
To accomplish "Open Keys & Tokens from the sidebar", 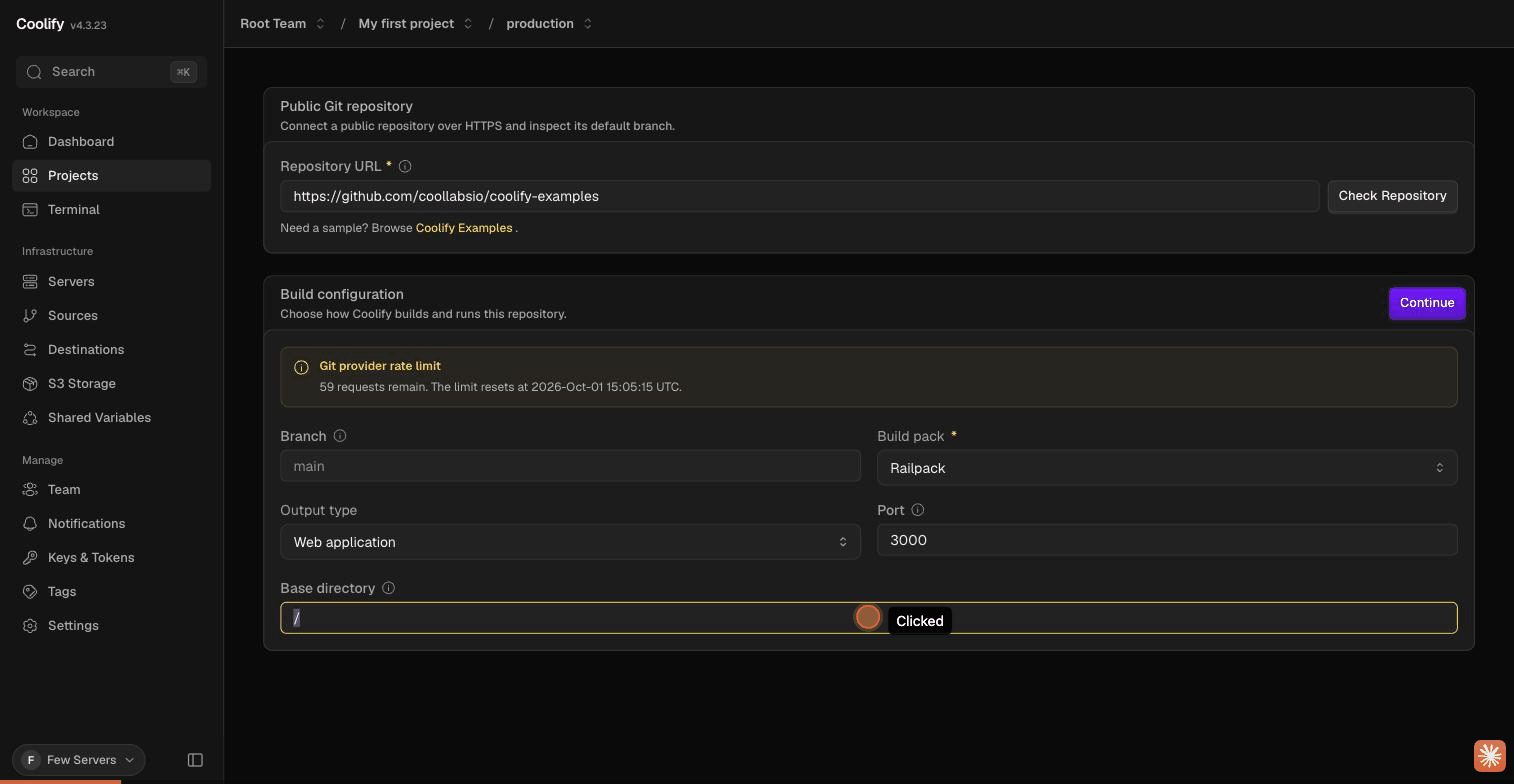I will click(x=111, y=558).
